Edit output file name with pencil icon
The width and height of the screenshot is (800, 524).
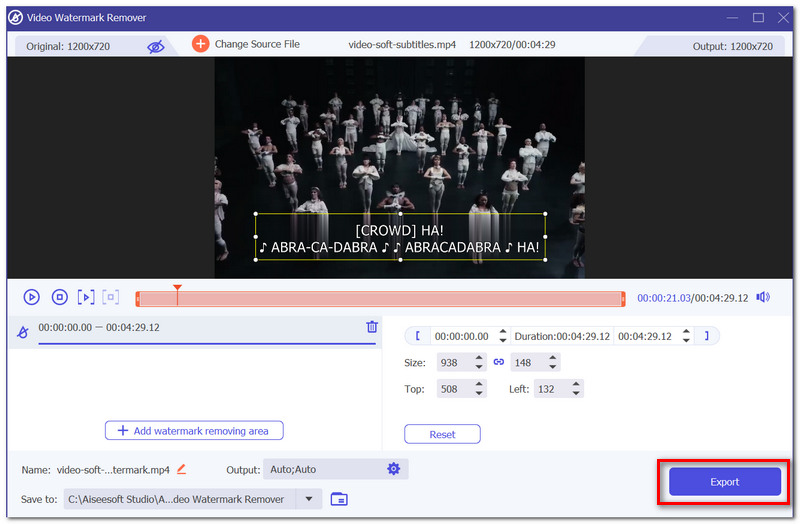coord(181,469)
